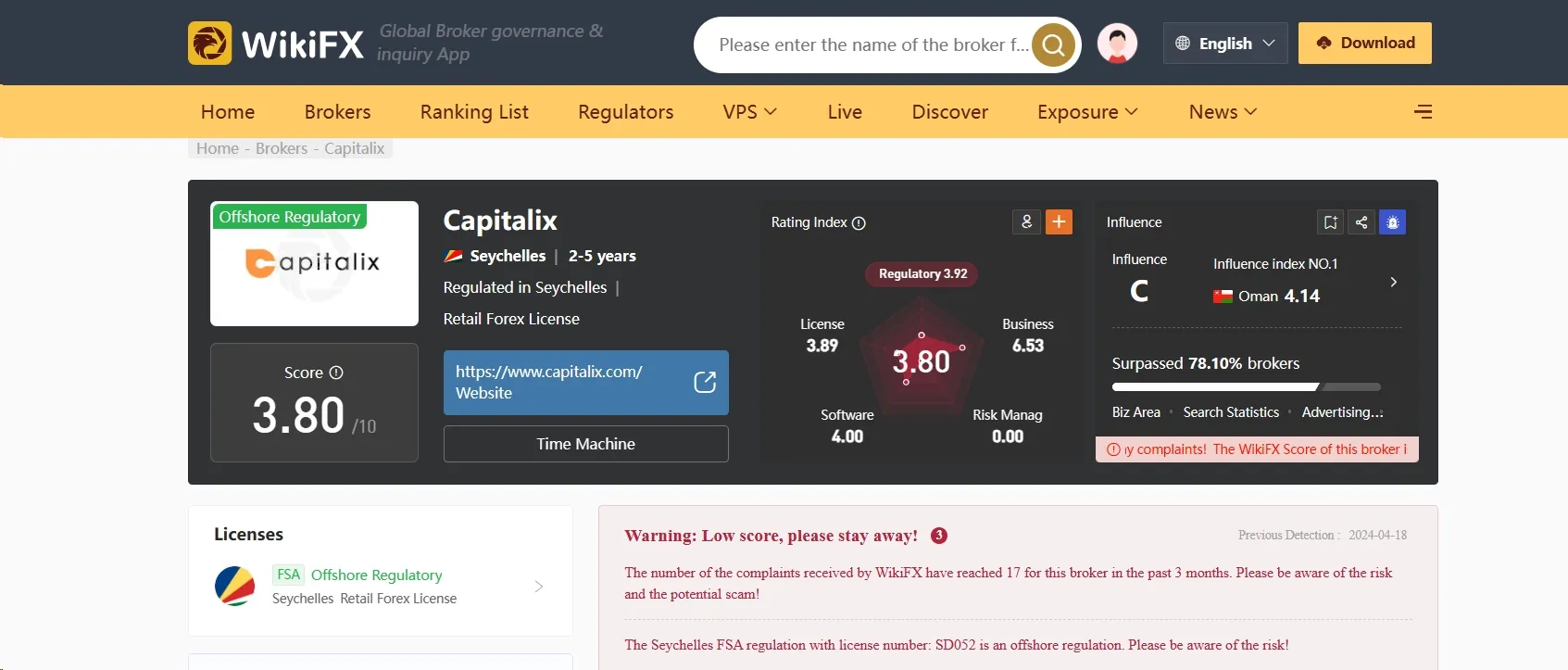Open the Live nav item
The image size is (1568, 670).
845,112
